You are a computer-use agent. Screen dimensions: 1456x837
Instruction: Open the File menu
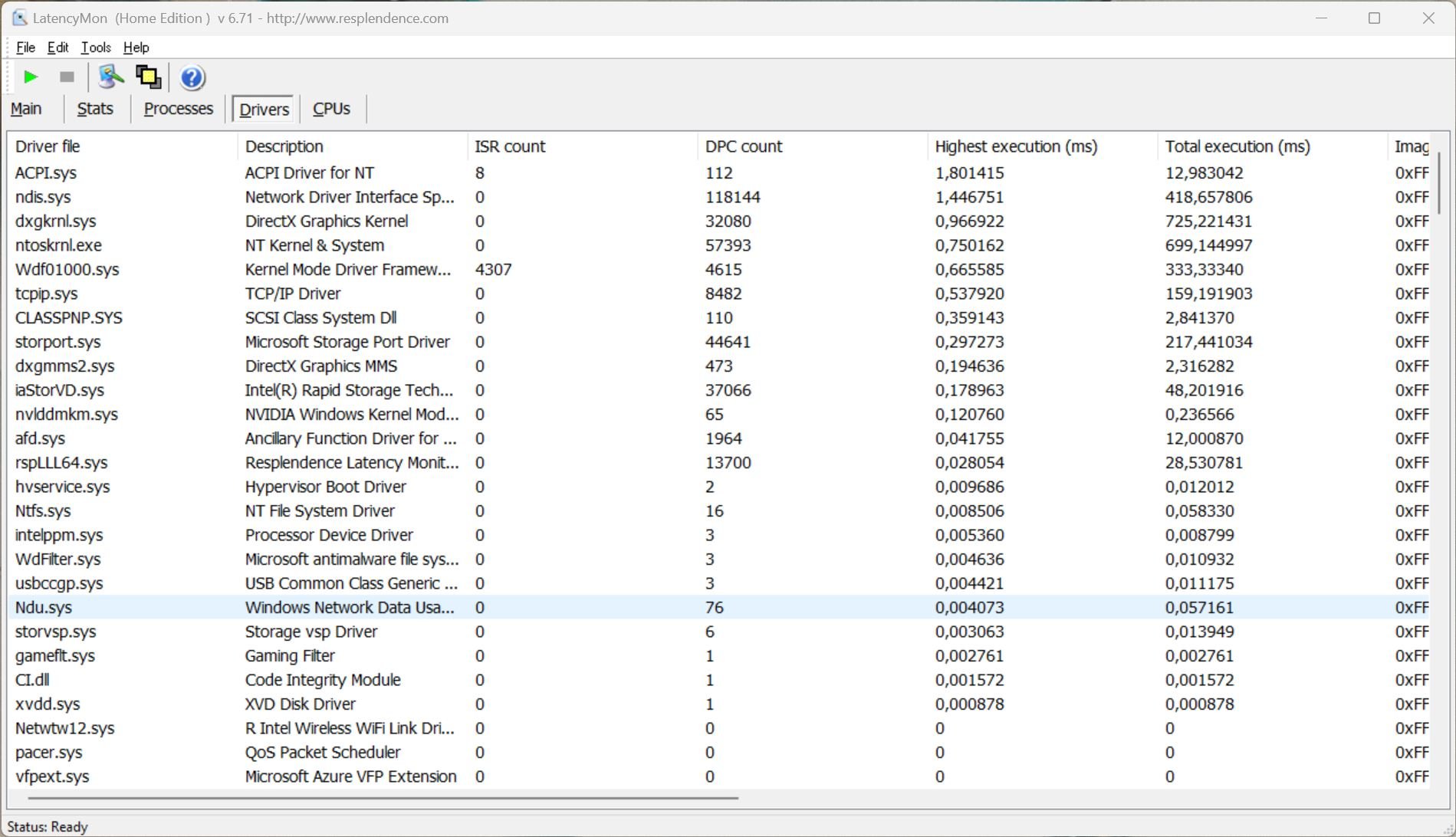(25, 48)
